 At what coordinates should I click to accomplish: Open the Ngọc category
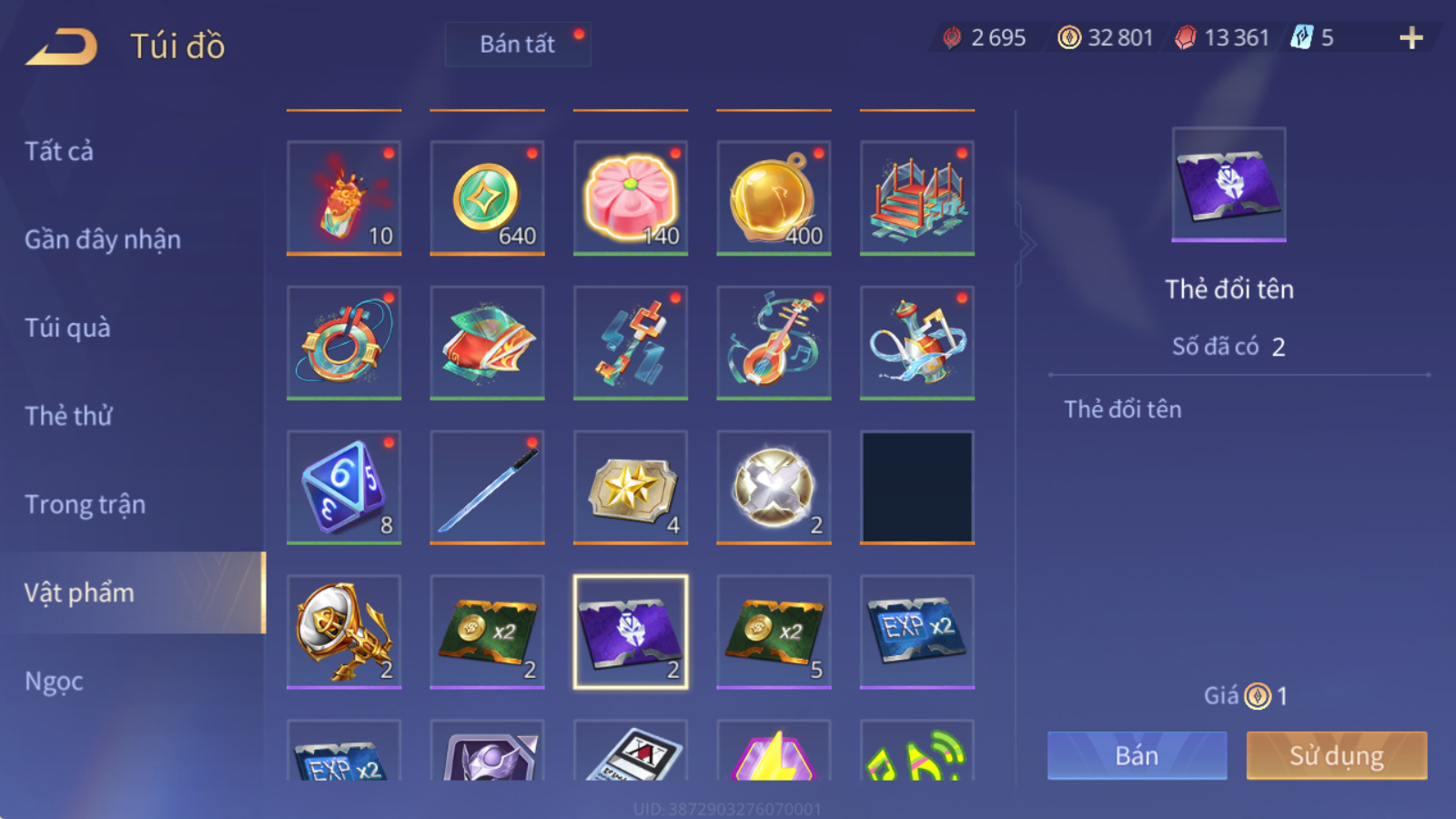(x=55, y=681)
